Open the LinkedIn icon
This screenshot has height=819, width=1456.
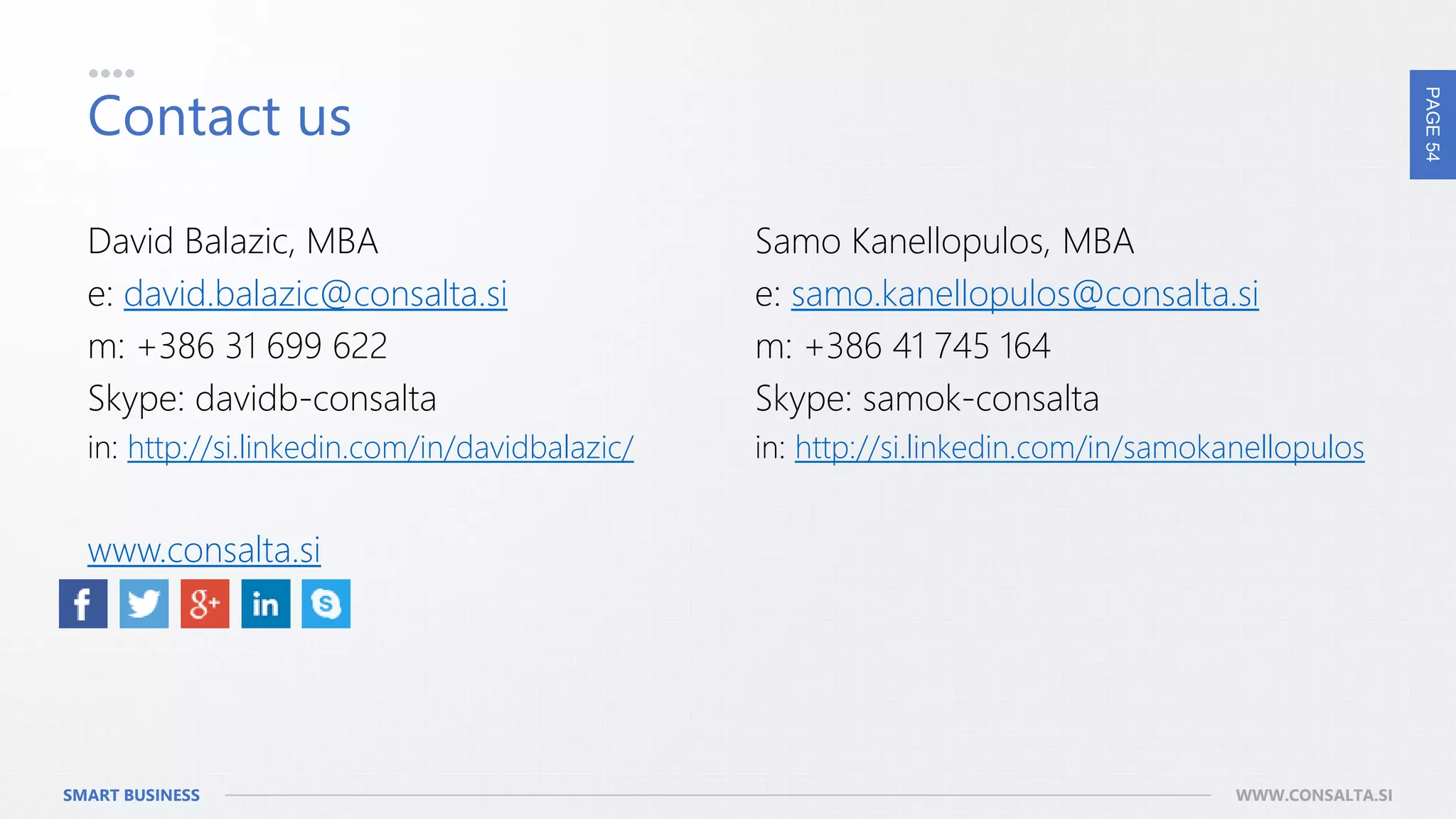point(266,604)
